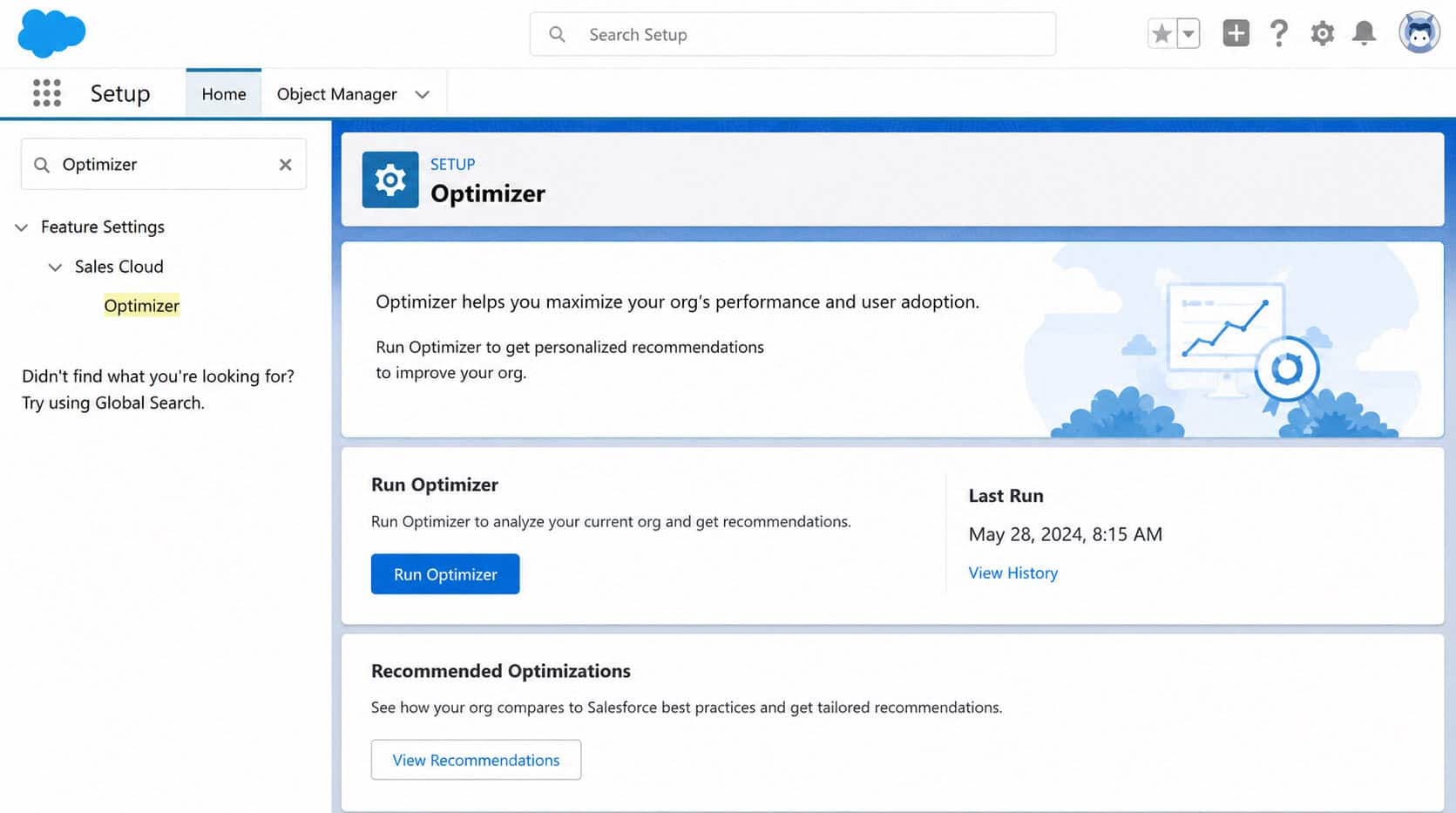Image resolution: width=1456 pixels, height=813 pixels.
Task: Open the highlighted Optimizer tree item
Action: point(141,306)
